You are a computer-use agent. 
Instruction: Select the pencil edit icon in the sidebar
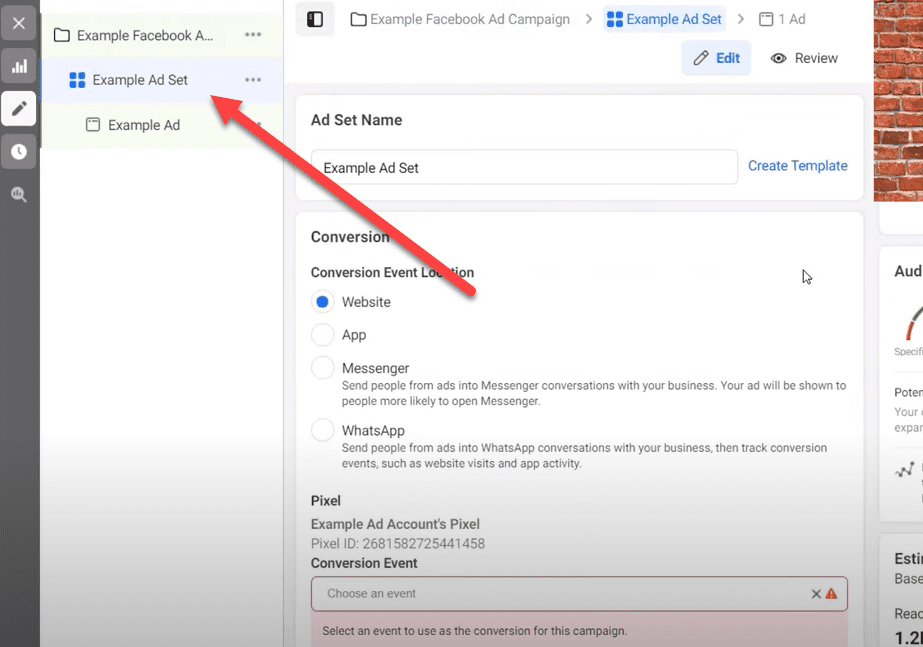(19, 108)
